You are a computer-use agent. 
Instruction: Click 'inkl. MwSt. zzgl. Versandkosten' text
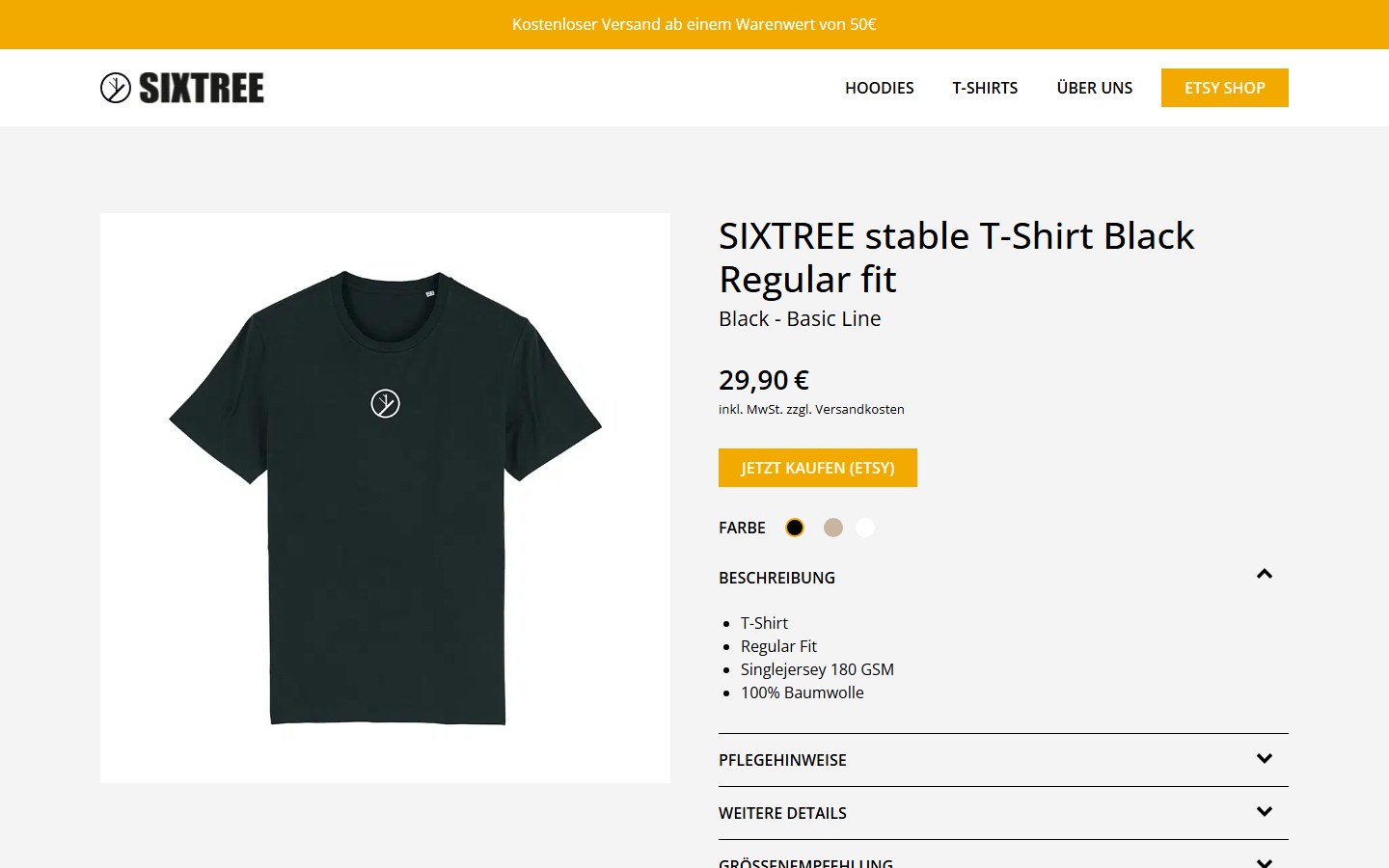tap(811, 409)
